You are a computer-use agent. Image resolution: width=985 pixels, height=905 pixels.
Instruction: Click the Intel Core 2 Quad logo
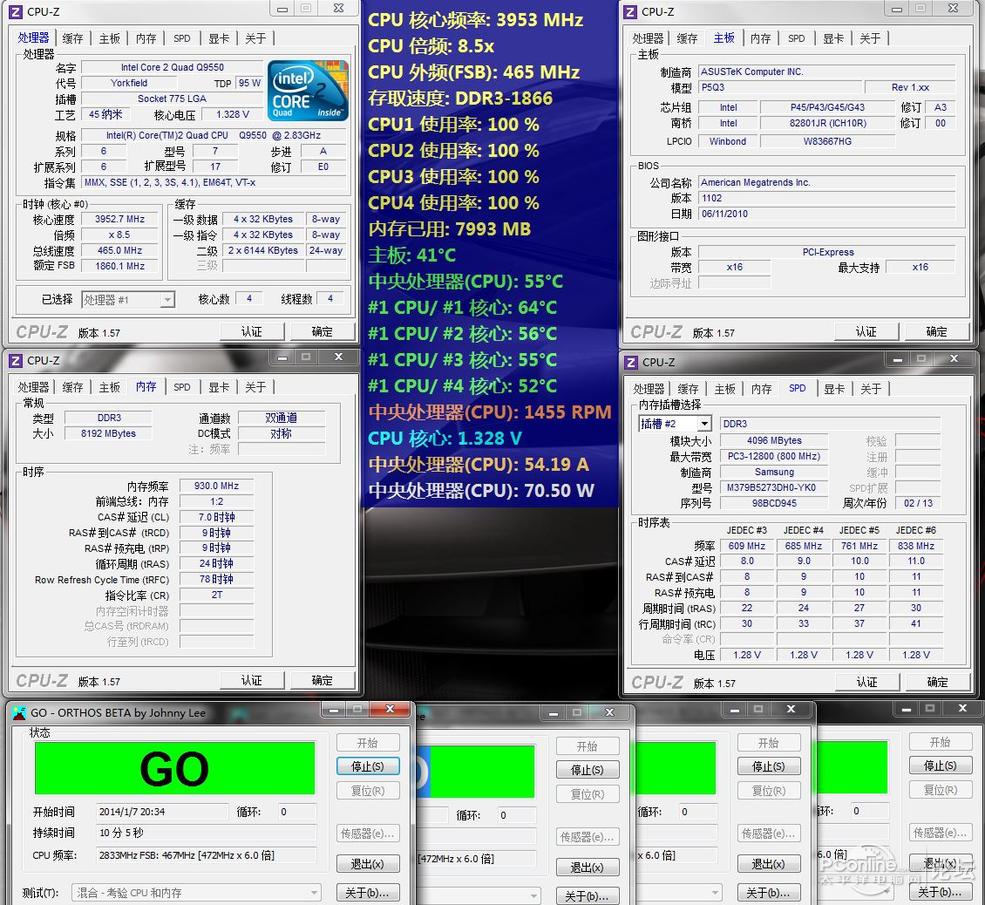(x=308, y=90)
